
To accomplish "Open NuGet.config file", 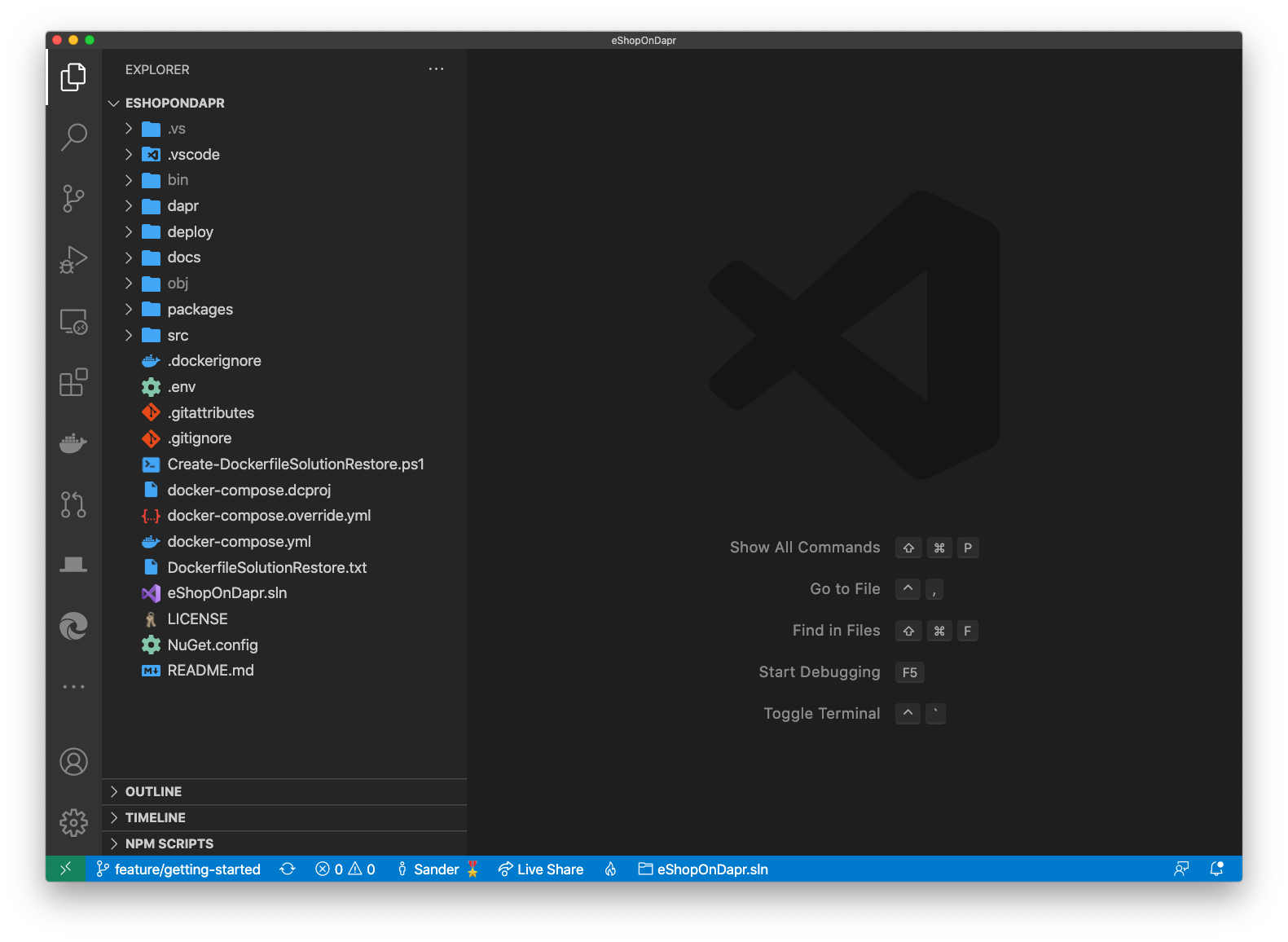I will click(x=284, y=645).
